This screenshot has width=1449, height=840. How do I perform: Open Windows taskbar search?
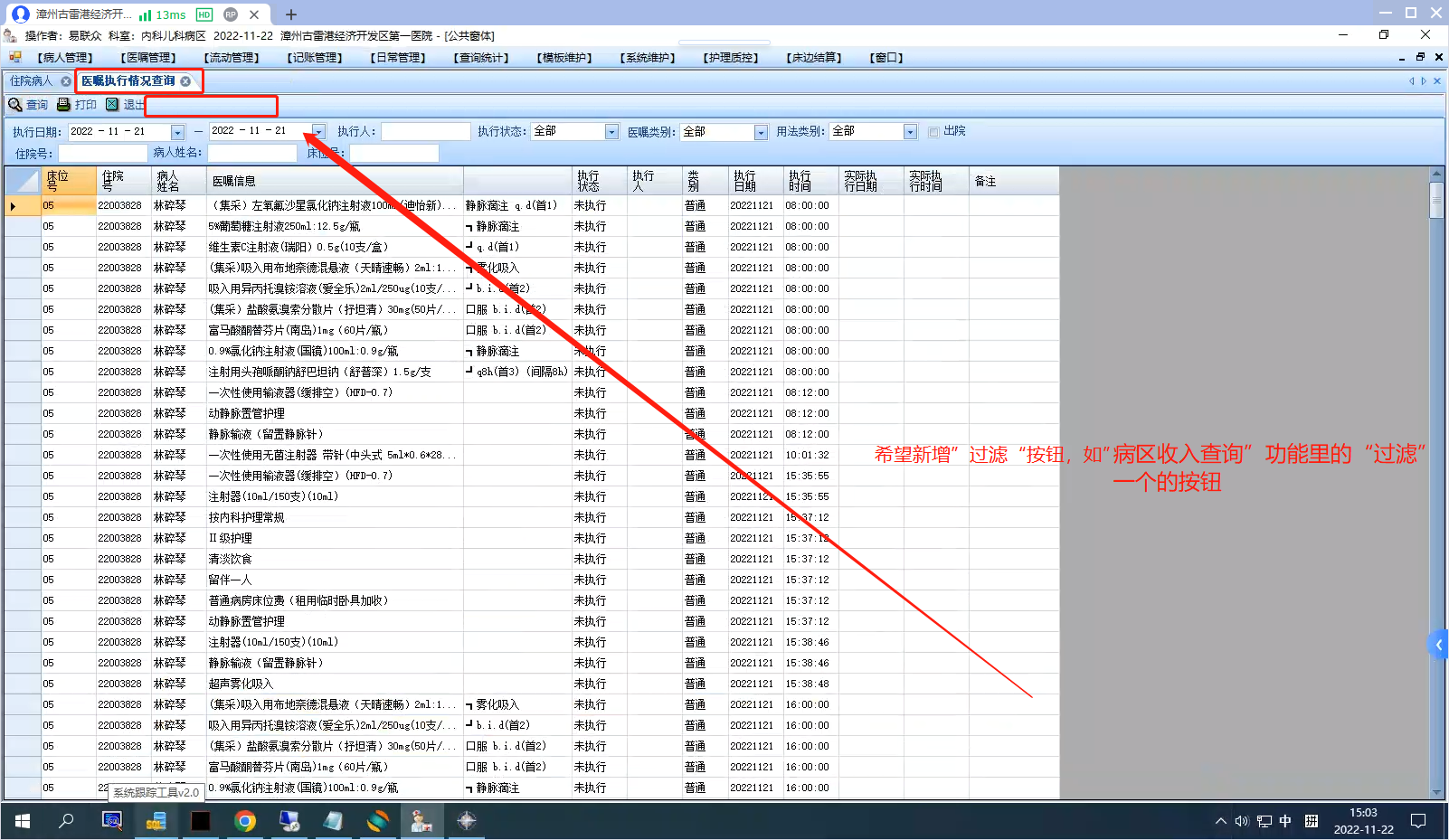point(67,821)
